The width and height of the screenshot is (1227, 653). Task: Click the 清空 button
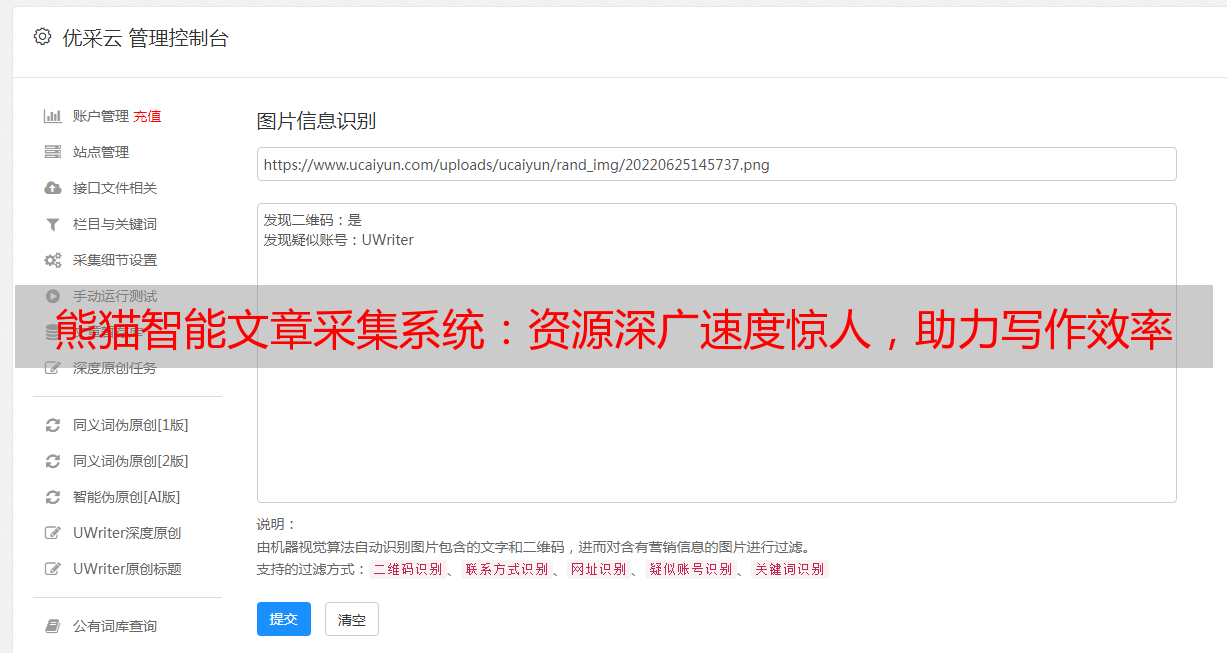[x=352, y=620]
